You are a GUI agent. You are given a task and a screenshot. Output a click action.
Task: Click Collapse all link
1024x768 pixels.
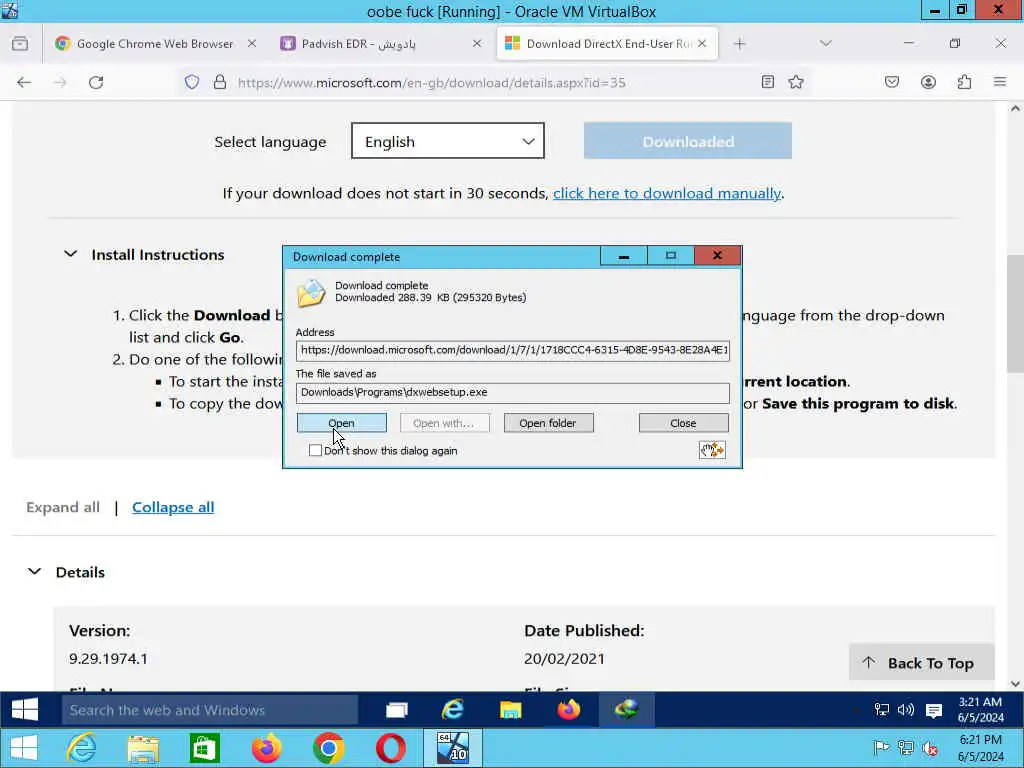click(x=173, y=507)
